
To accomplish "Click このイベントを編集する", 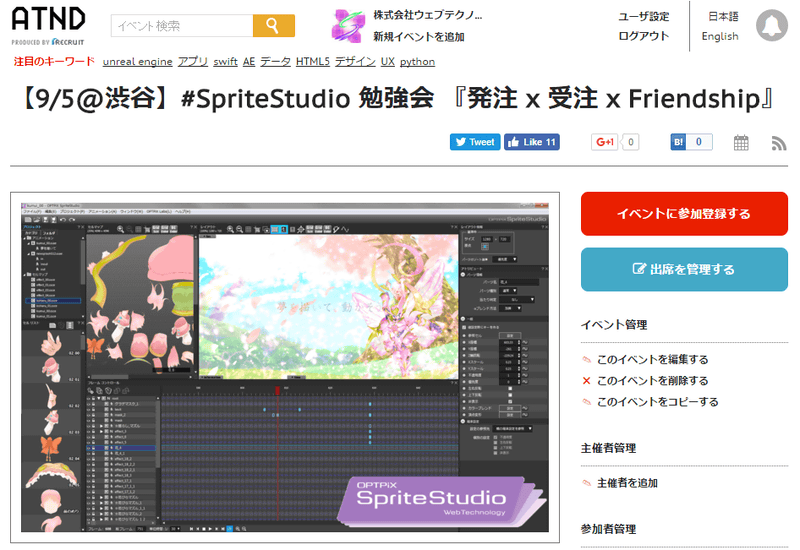I will click(653, 360).
